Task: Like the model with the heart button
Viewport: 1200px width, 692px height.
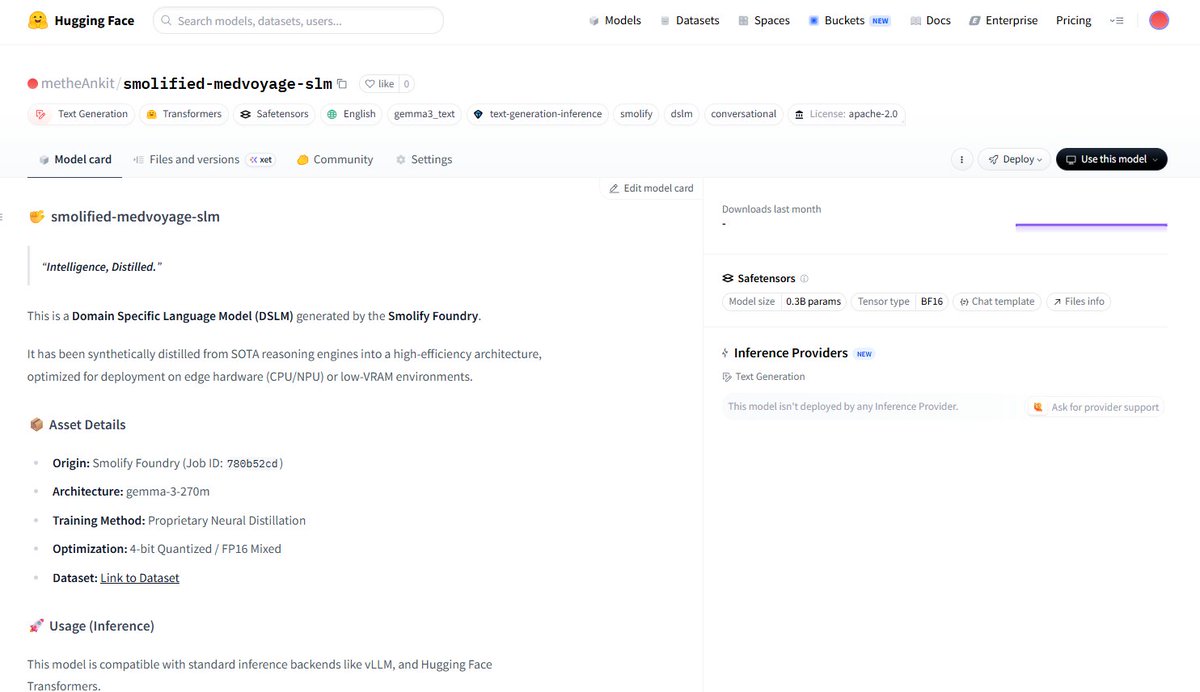Action: (380, 84)
